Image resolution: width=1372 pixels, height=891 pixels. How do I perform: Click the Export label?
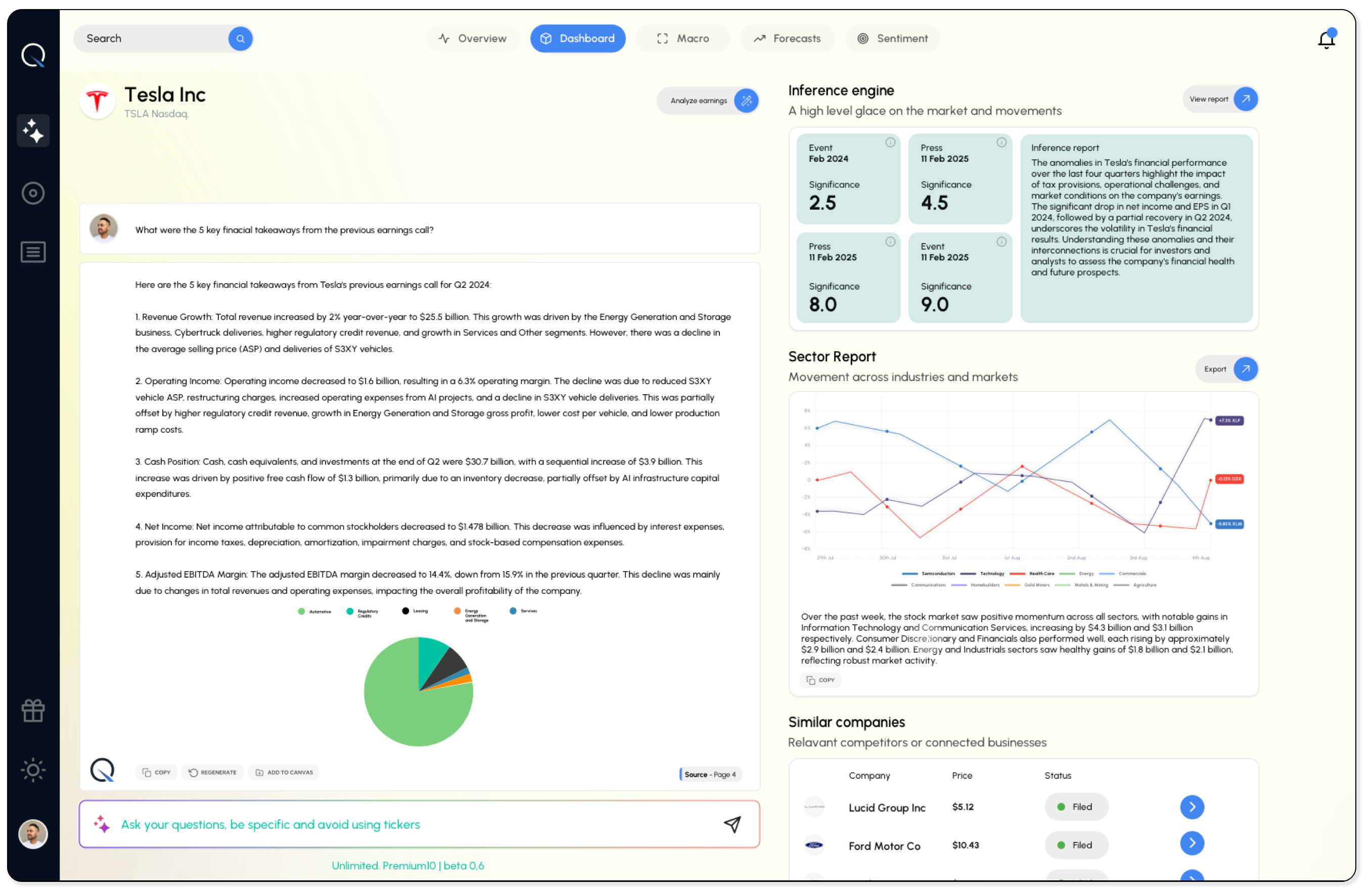coord(1216,369)
